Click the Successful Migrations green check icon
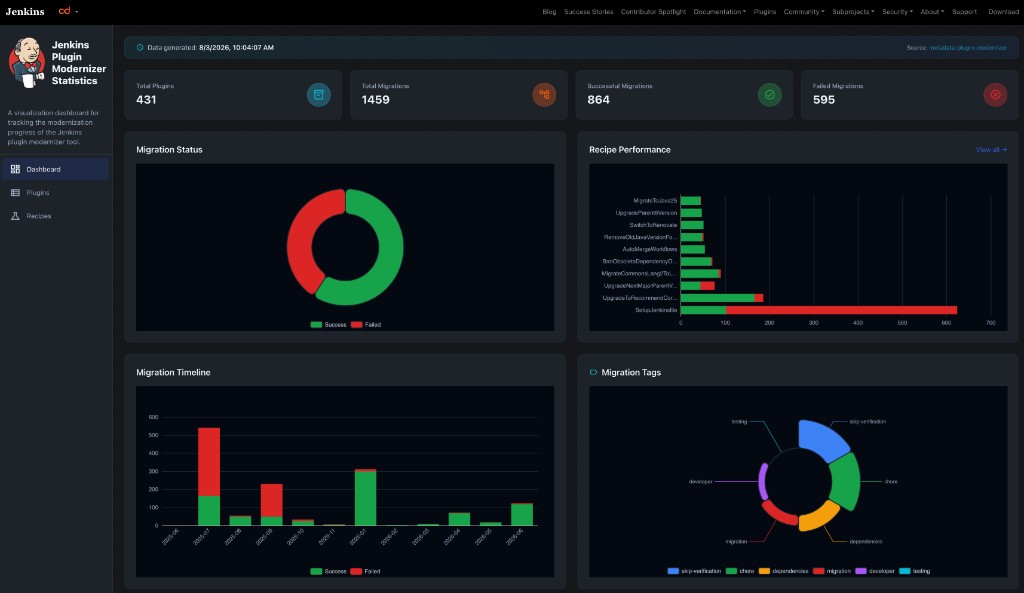The image size is (1024, 593). [770, 95]
